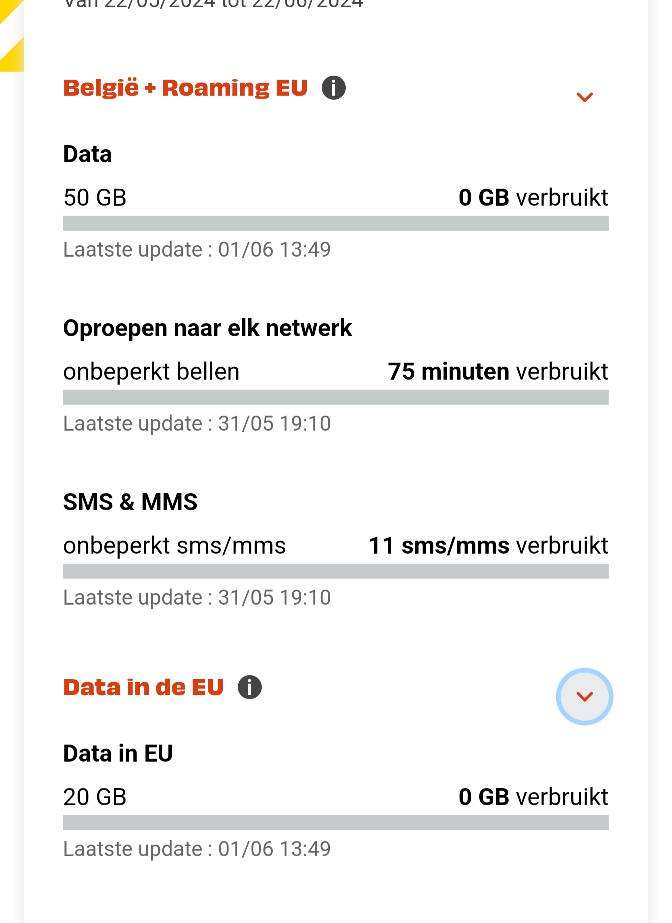
Task: Open the info icon next to Data in de EU
Action: pos(250,687)
